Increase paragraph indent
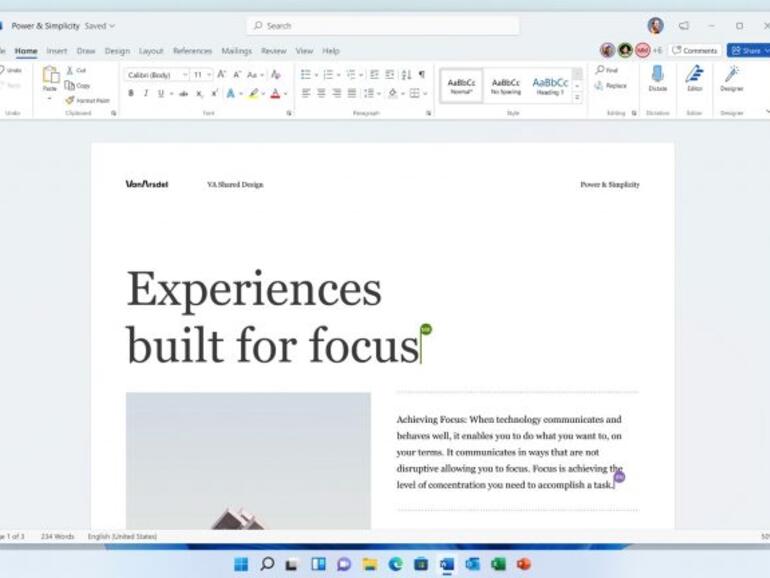Screen dimensions: 770x578 [x=390, y=75]
